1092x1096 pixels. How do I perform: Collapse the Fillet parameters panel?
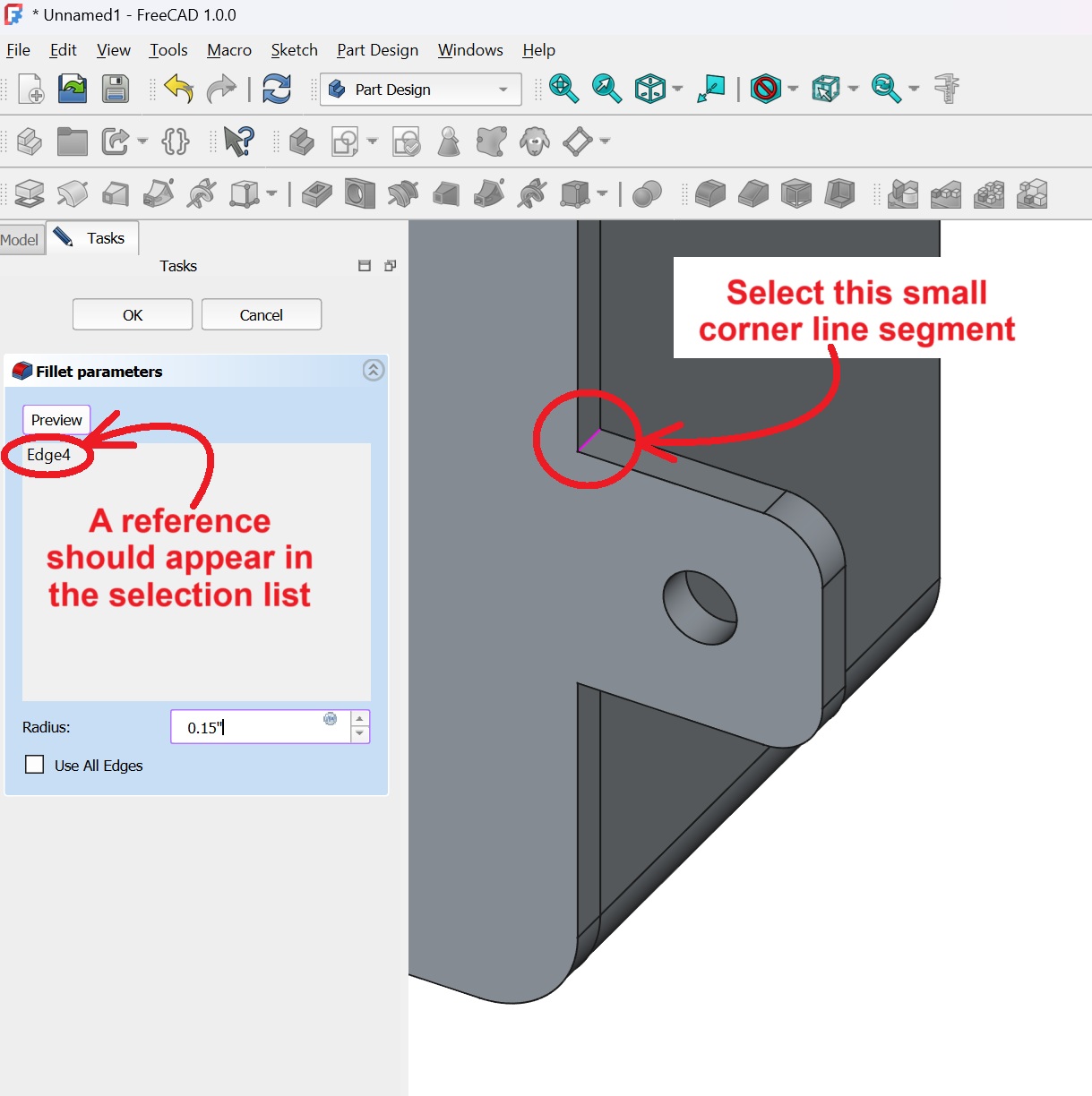(x=374, y=371)
